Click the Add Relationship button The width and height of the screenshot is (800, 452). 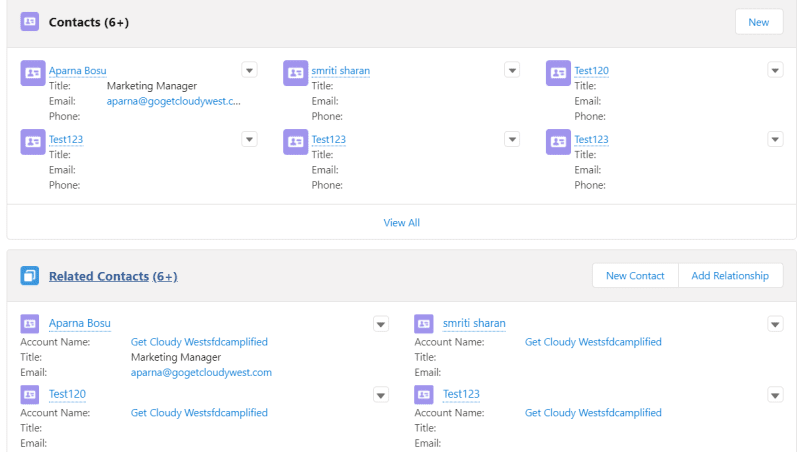pos(730,275)
